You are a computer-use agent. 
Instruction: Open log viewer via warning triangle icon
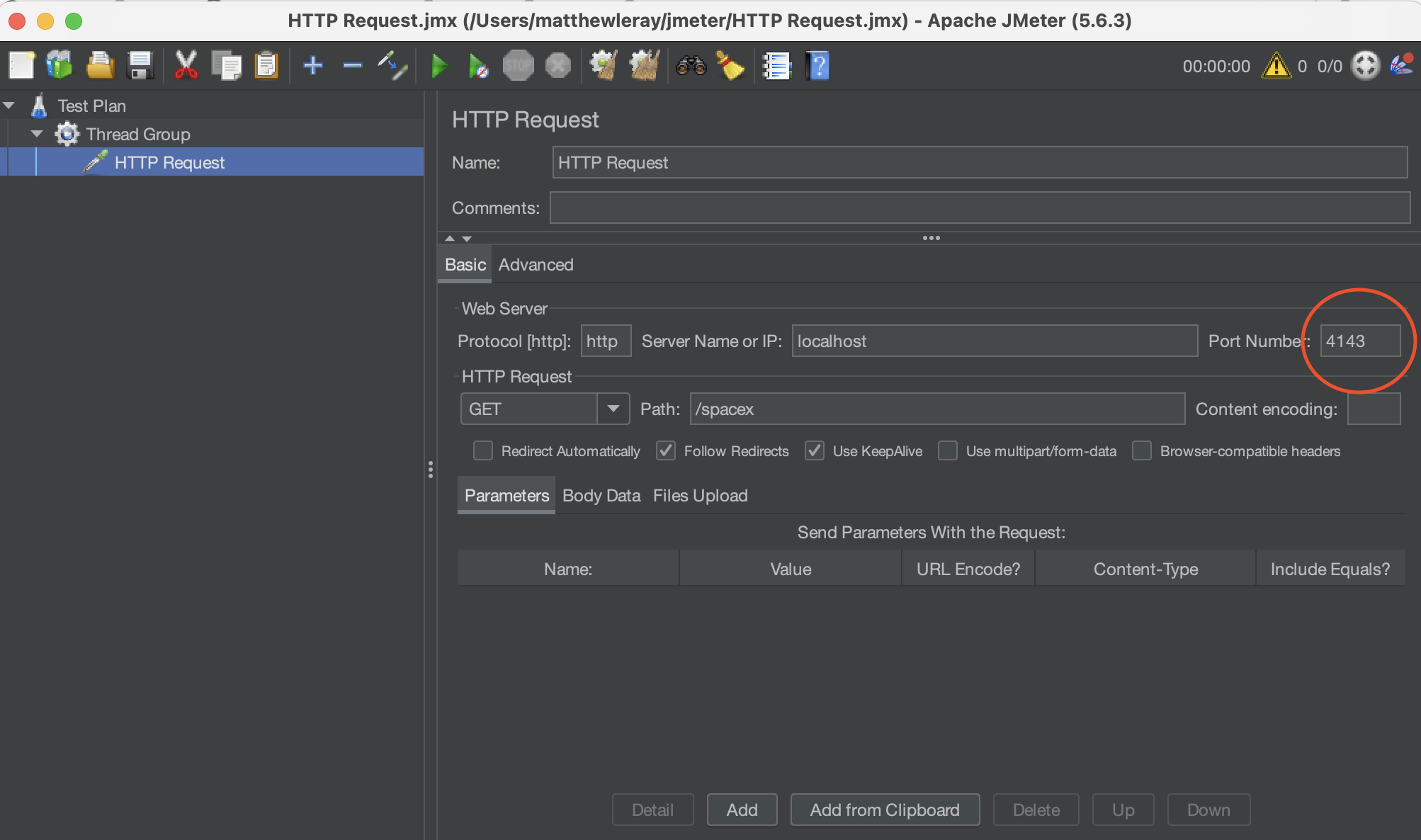pyautogui.click(x=1276, y=66)
